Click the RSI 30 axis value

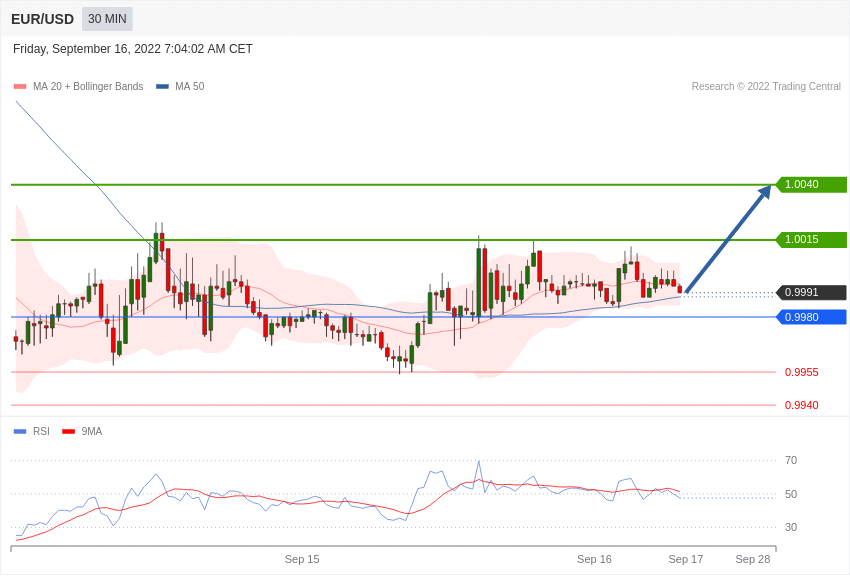click(x=791, y=527)
